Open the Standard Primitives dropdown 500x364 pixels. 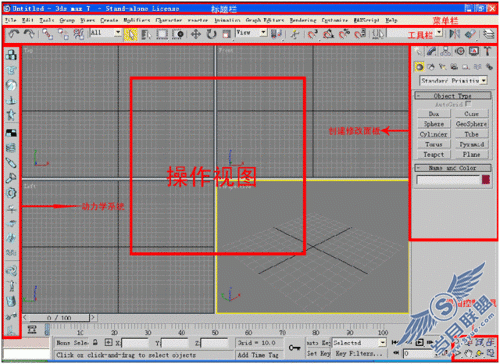453,81
